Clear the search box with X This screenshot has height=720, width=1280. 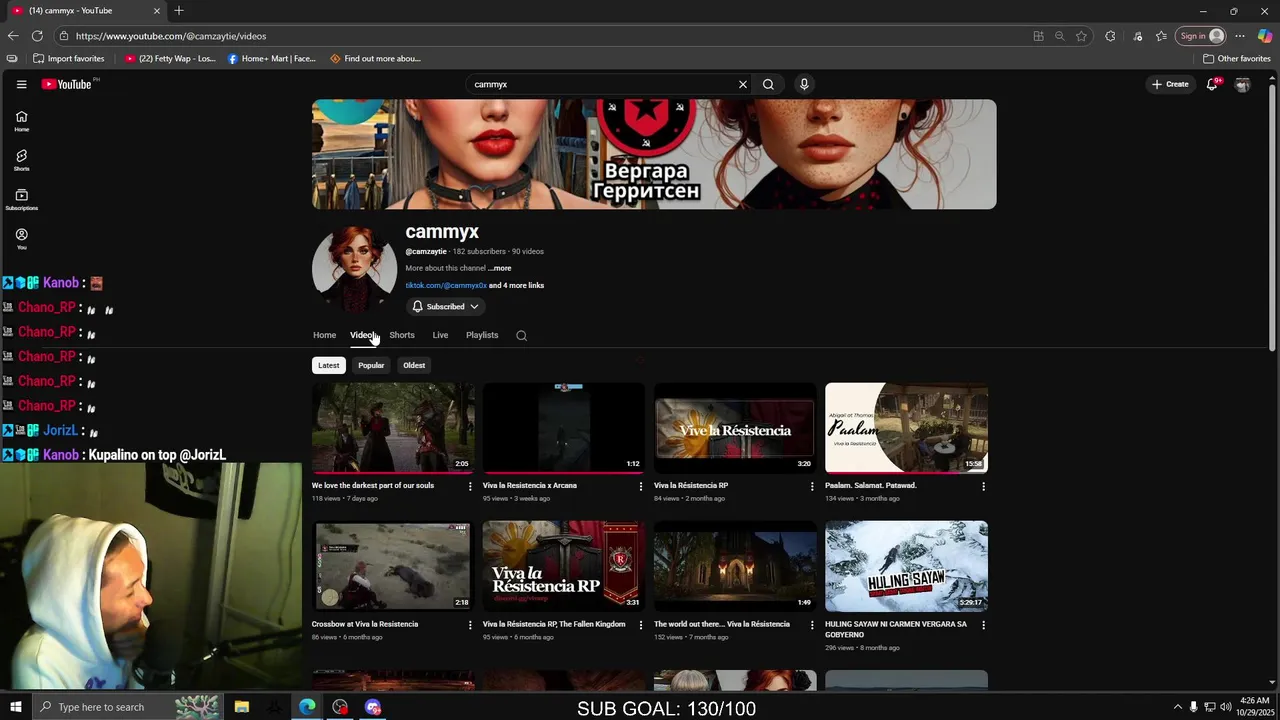[742, 84]
